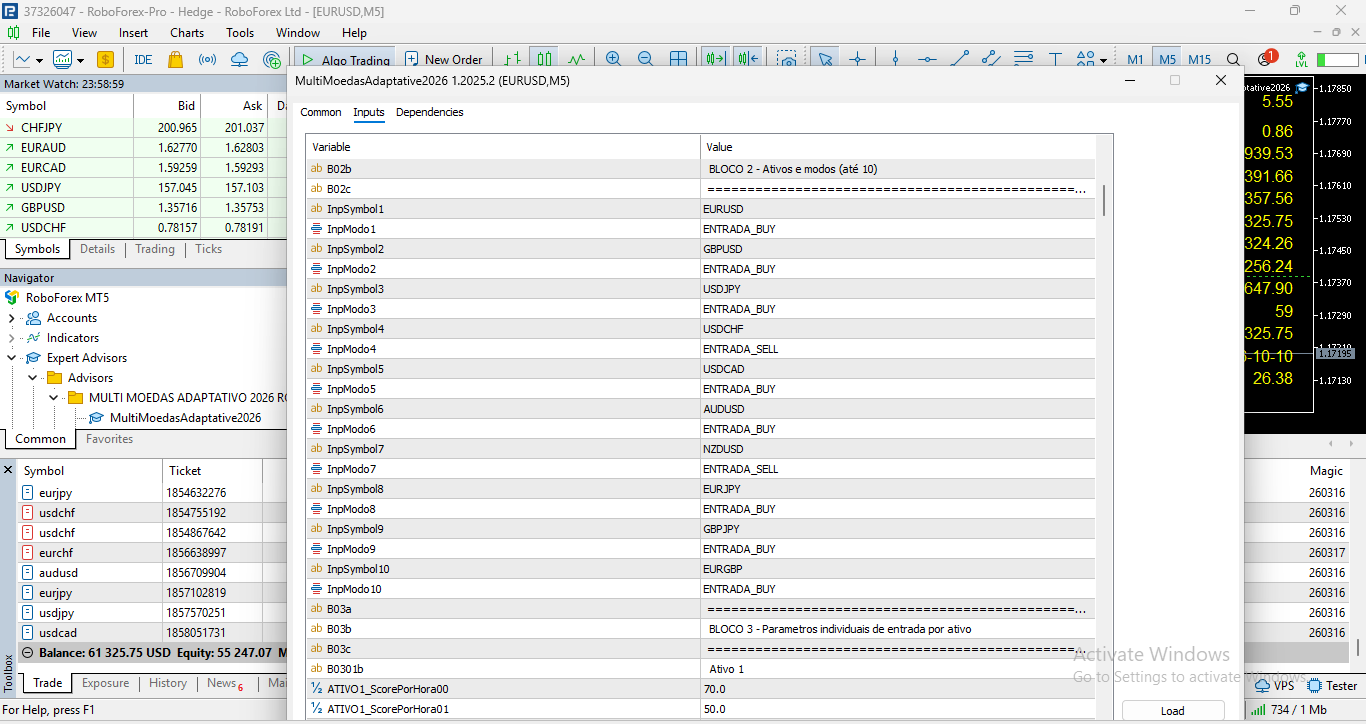Click the search magnifier icon

[1234, 60]
